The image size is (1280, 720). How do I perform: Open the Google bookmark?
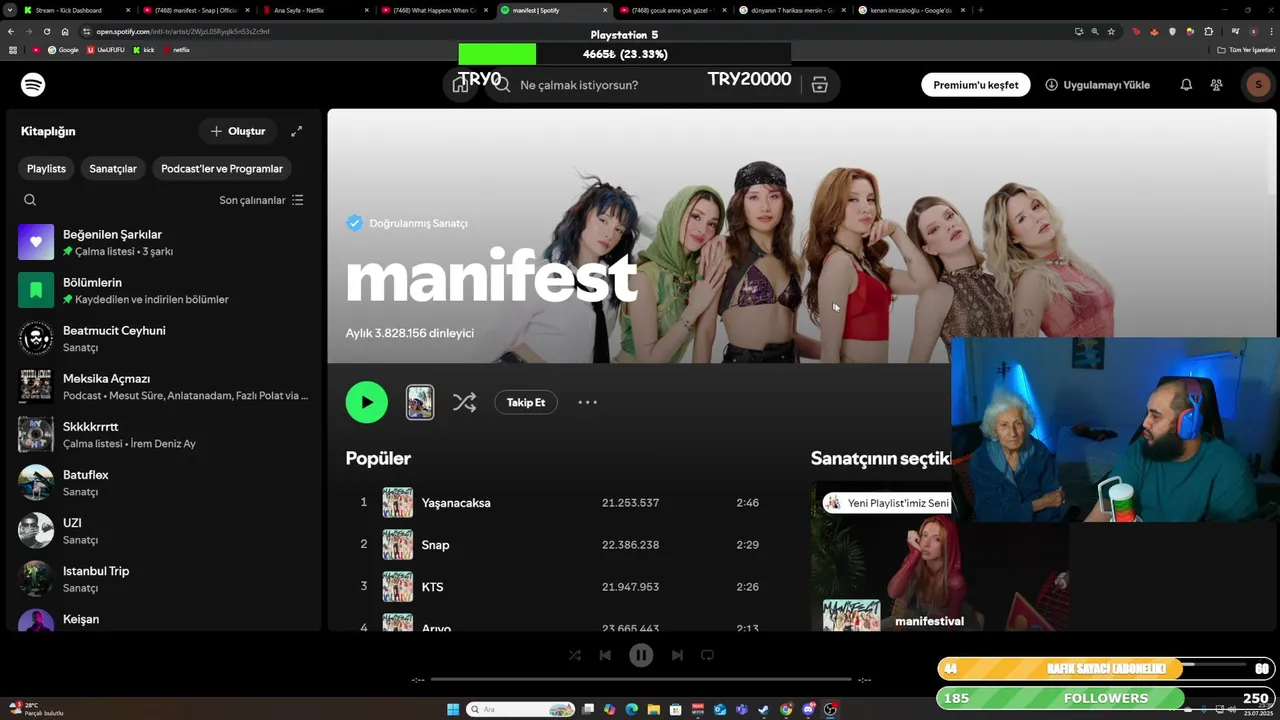point(63,50)
